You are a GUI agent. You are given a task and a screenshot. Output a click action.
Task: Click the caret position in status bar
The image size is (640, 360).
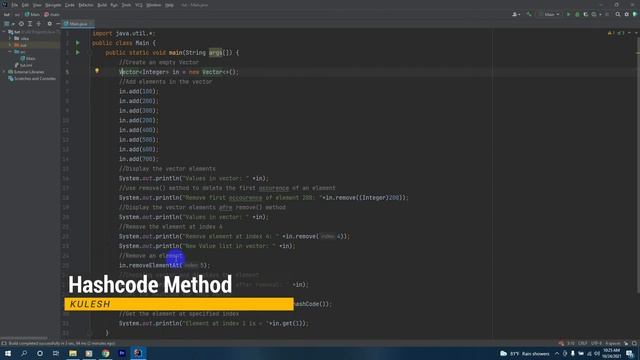[x=571, y=344]
